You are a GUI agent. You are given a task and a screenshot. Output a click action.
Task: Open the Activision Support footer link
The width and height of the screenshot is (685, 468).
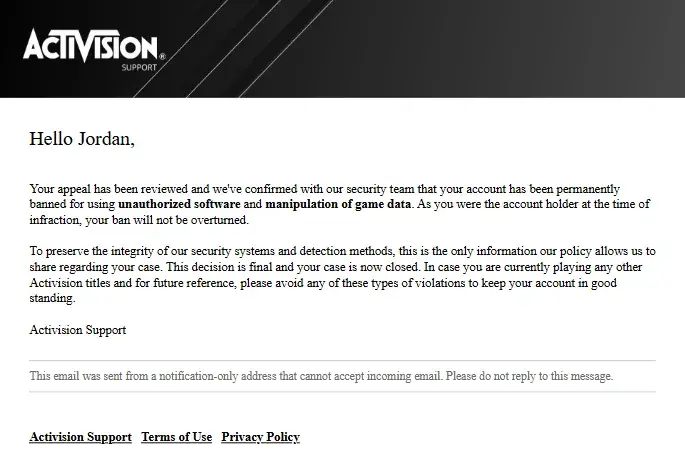point(80,437)
